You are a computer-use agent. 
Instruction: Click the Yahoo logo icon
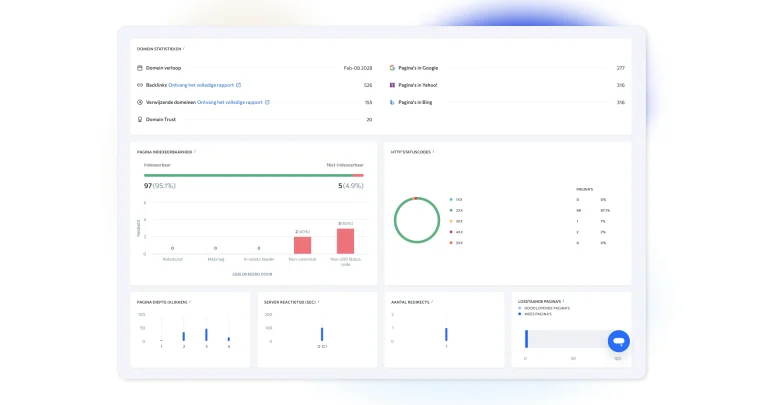click(392, 85)
